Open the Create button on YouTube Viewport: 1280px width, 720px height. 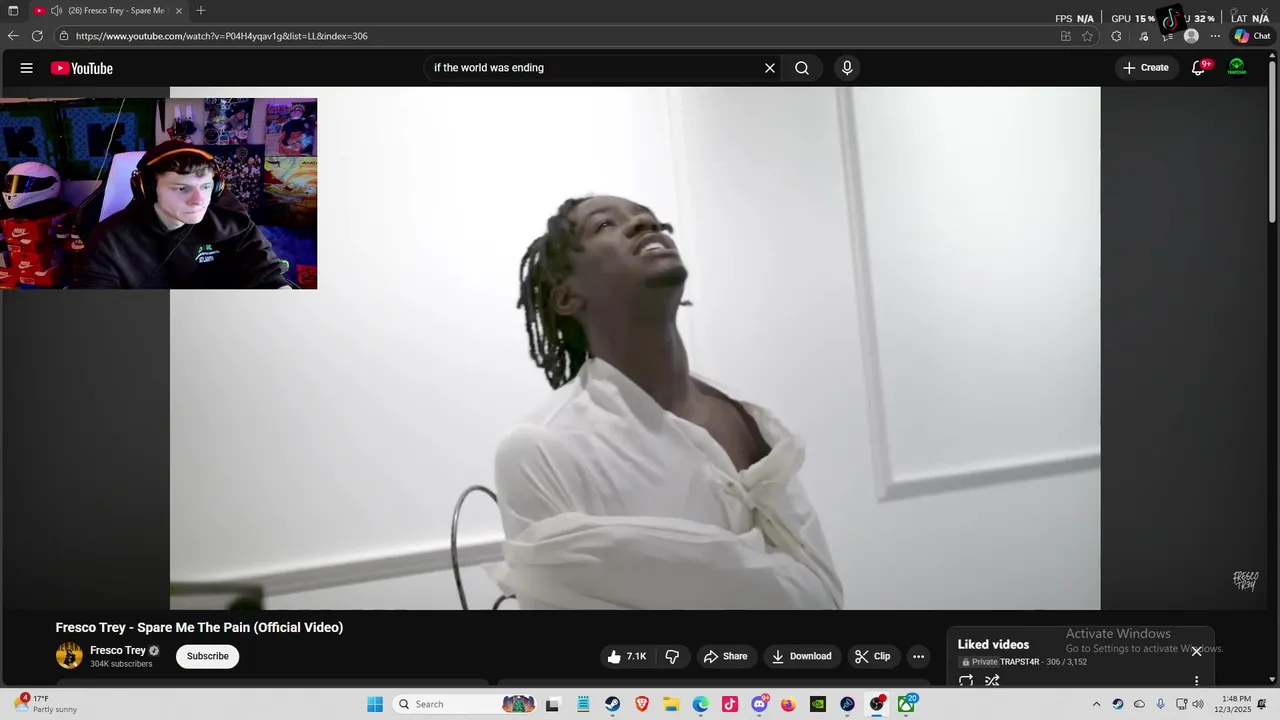[1145, 68]
